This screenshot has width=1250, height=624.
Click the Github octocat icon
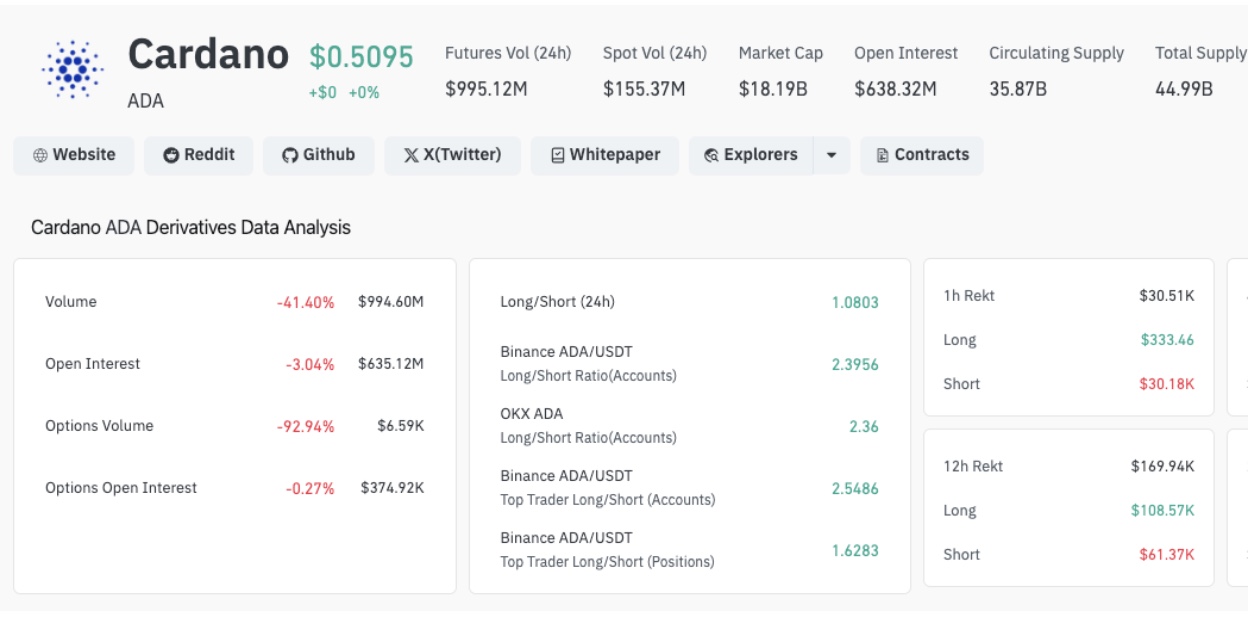point(290,155)
